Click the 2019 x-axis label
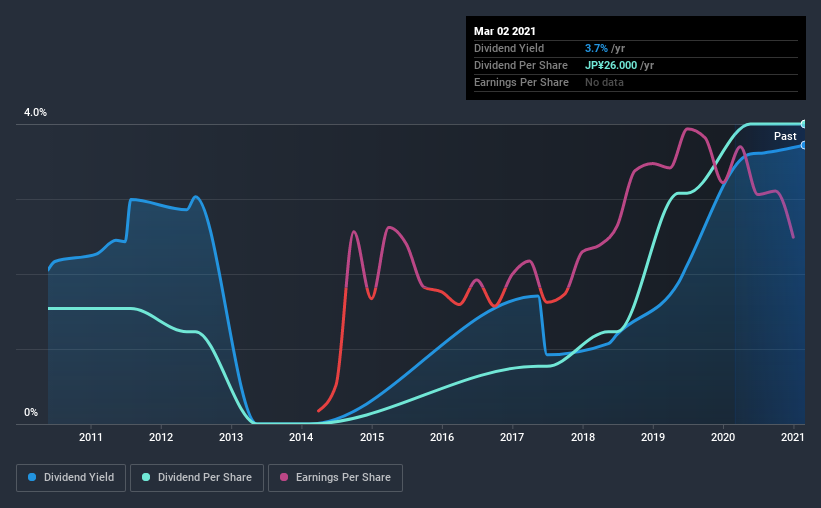The width and height of the screenshot is (821, 508). pyautogui.click(x=653, y=437)
